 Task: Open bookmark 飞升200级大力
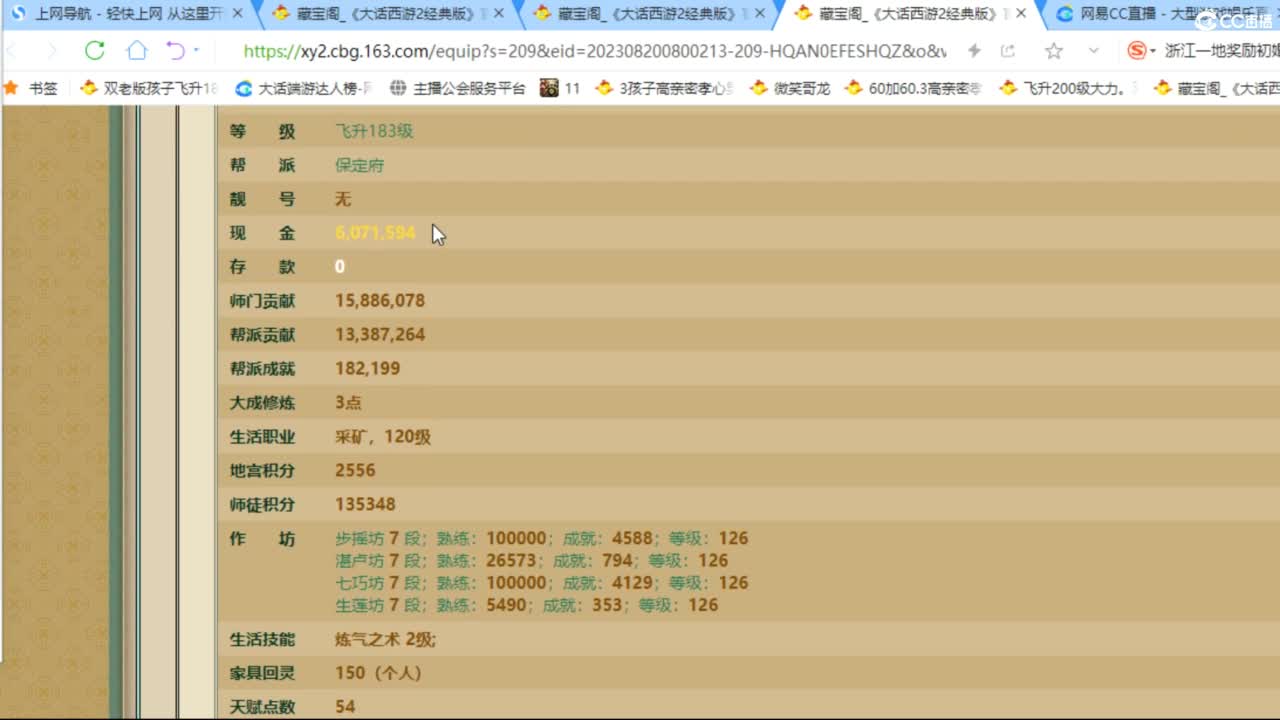[x=1068, y=88]
